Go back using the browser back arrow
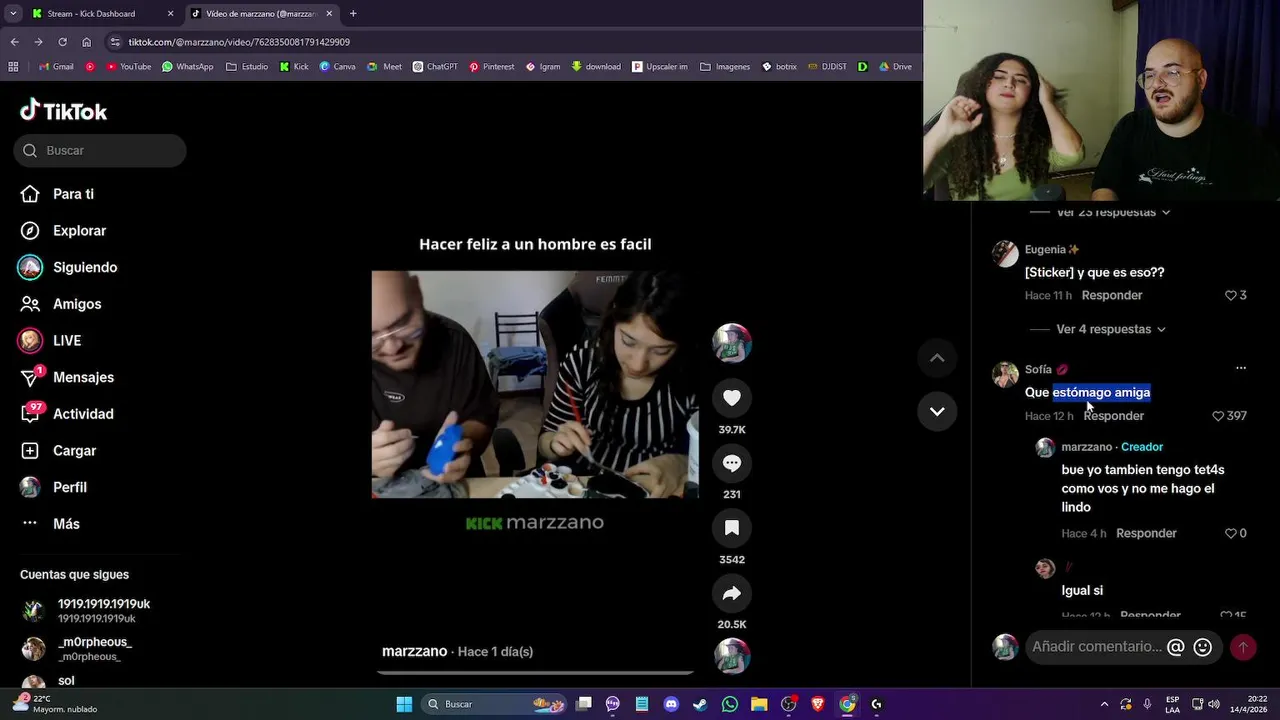Image resolution: width=1280 pixels, height=720 pixels. pyautogui.click(x=14, y=42)
